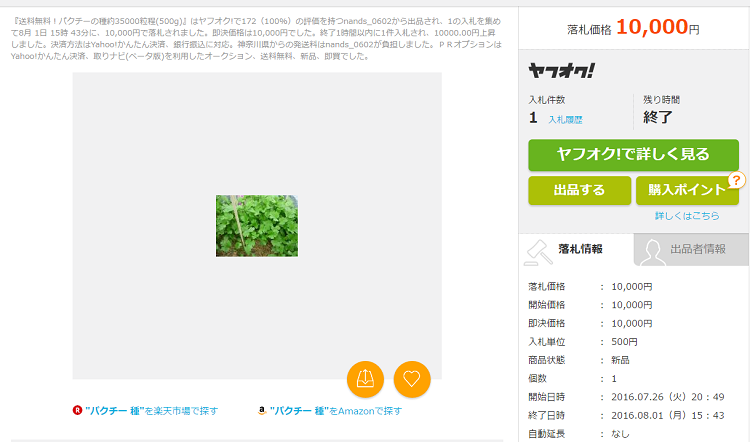
Task: Click the 自動延長 value なし
Action: pyautogui.click(x=620, y=434)
